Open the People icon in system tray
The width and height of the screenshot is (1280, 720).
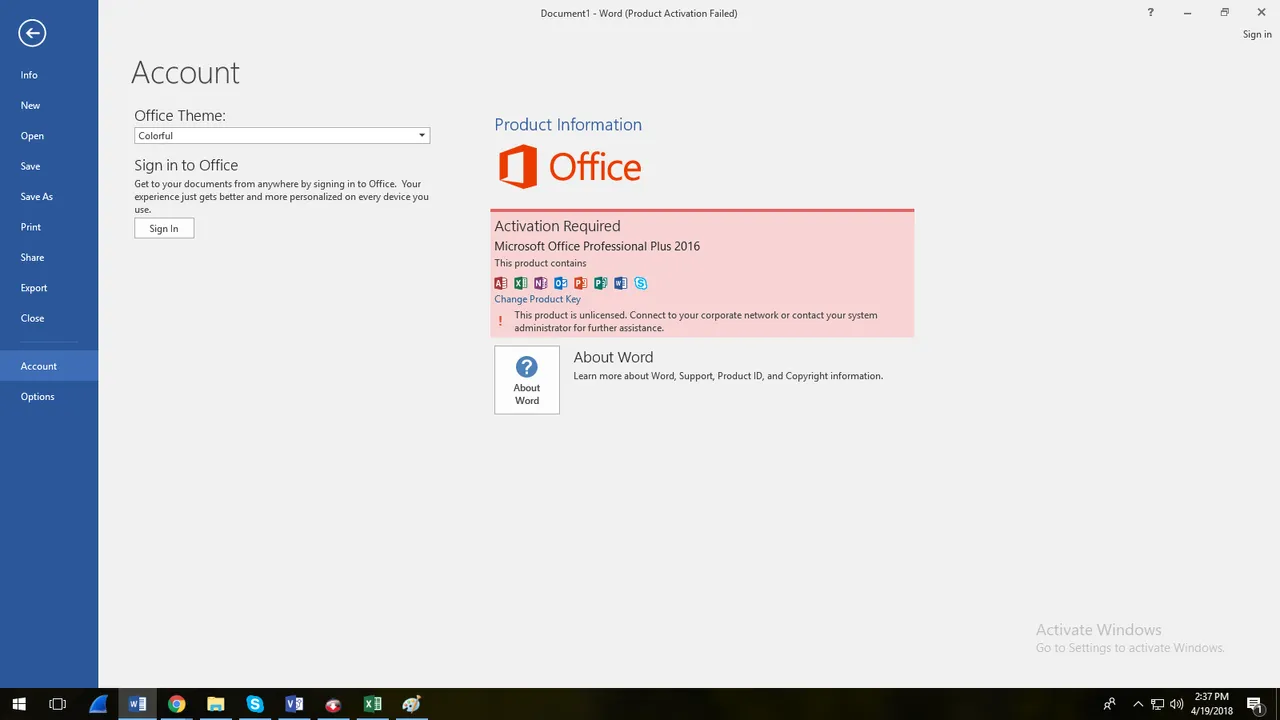pos(1109,704)
